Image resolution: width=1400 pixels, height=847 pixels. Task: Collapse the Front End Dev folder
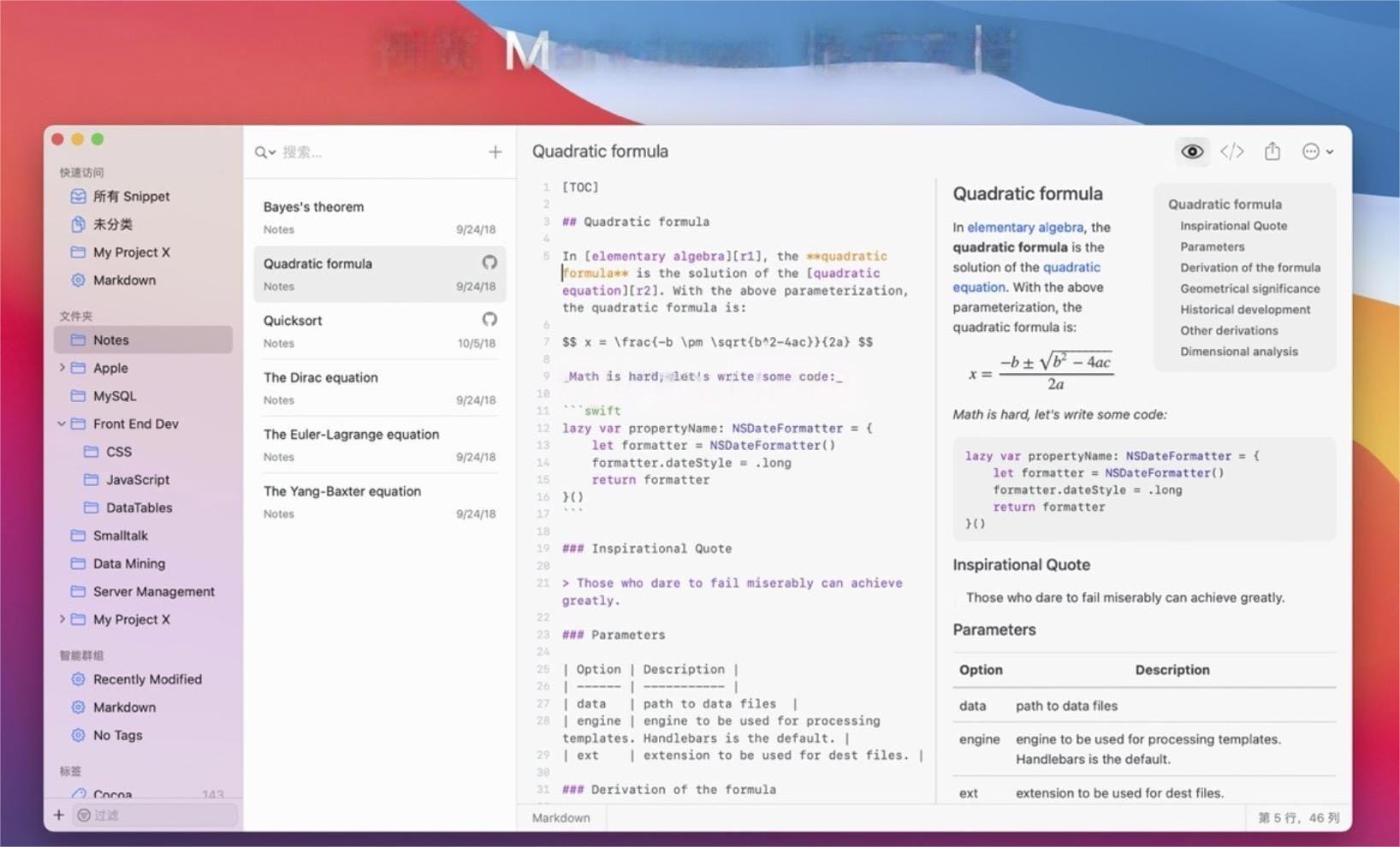pyautogui.click(x=62, y=423)
